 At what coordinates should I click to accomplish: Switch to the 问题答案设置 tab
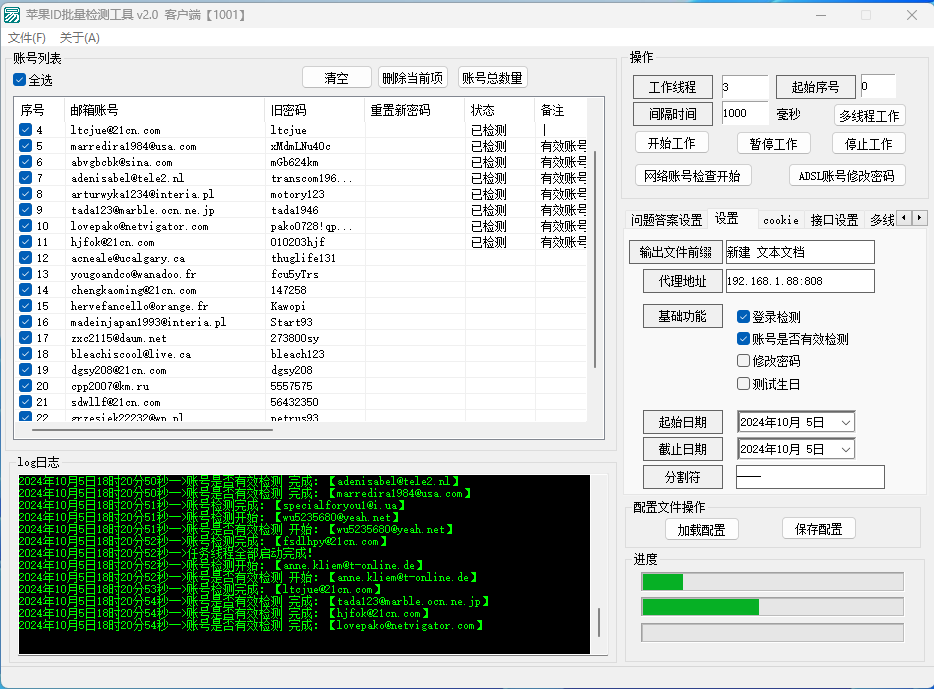point(666,220)
